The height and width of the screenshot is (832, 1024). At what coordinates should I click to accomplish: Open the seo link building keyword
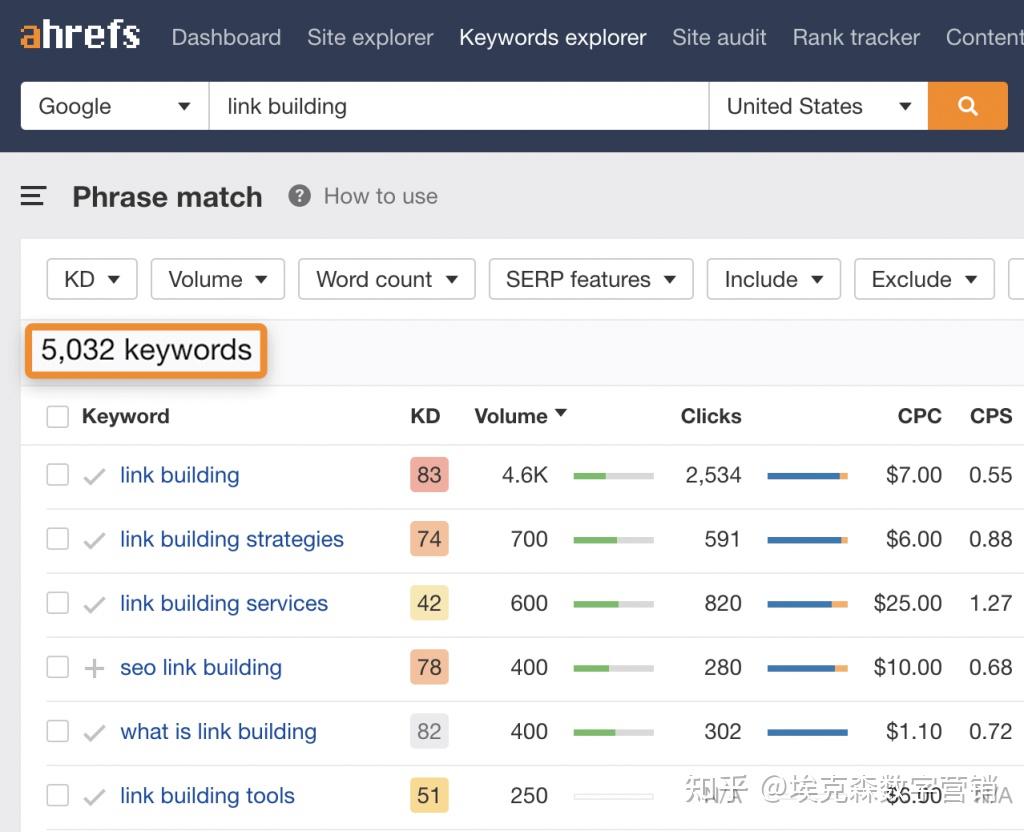click(201, 667)
